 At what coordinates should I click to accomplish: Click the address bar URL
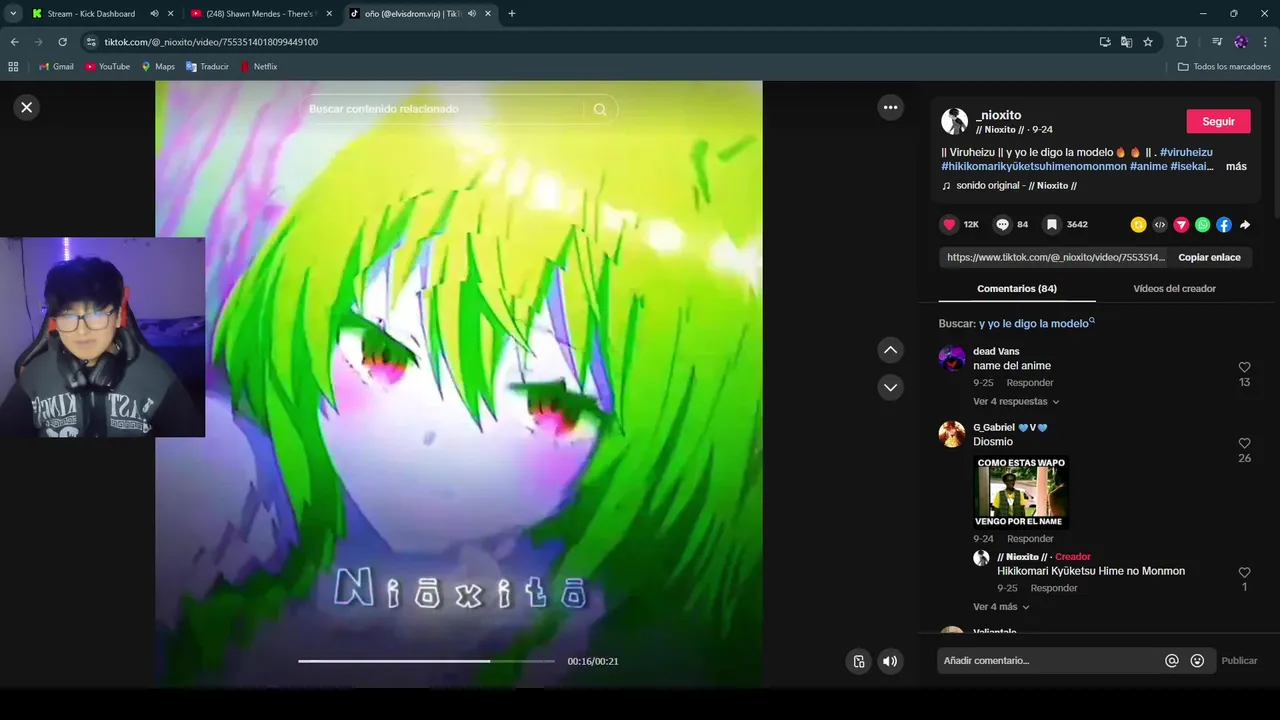coord(211,42)
